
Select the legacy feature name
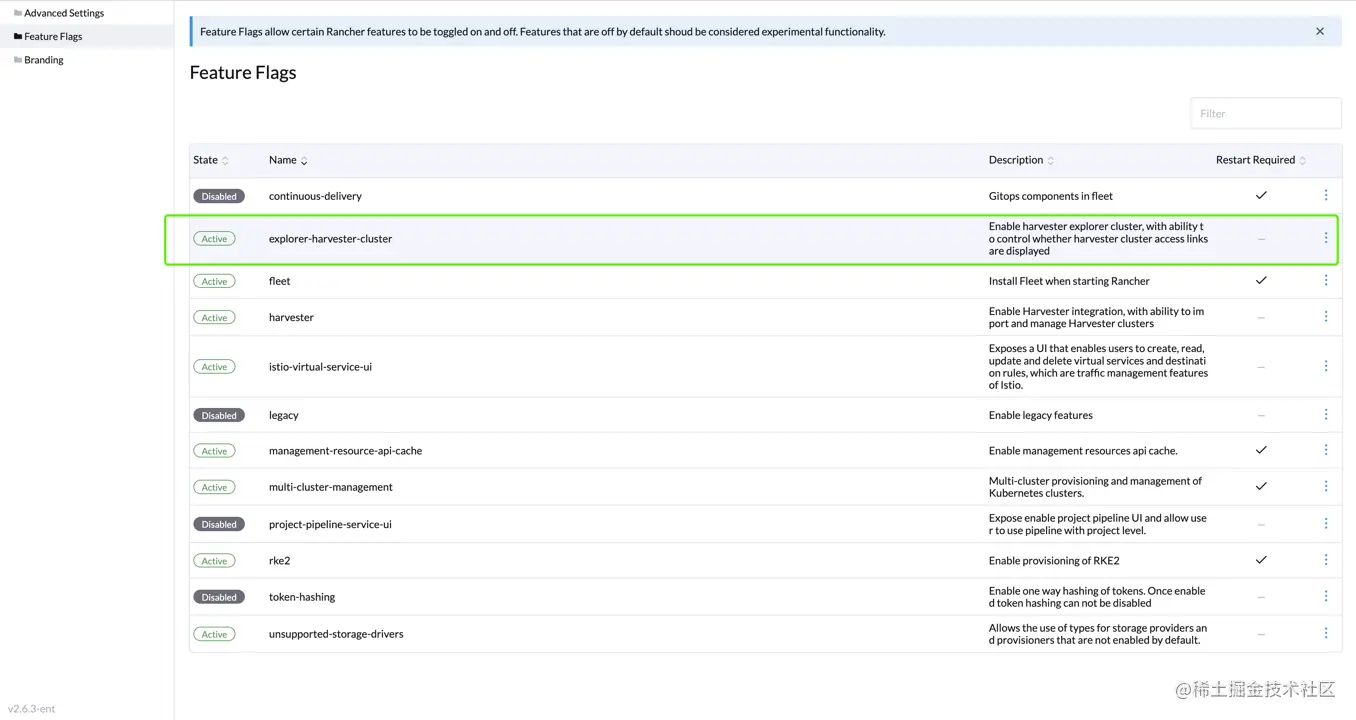(284, 415)
